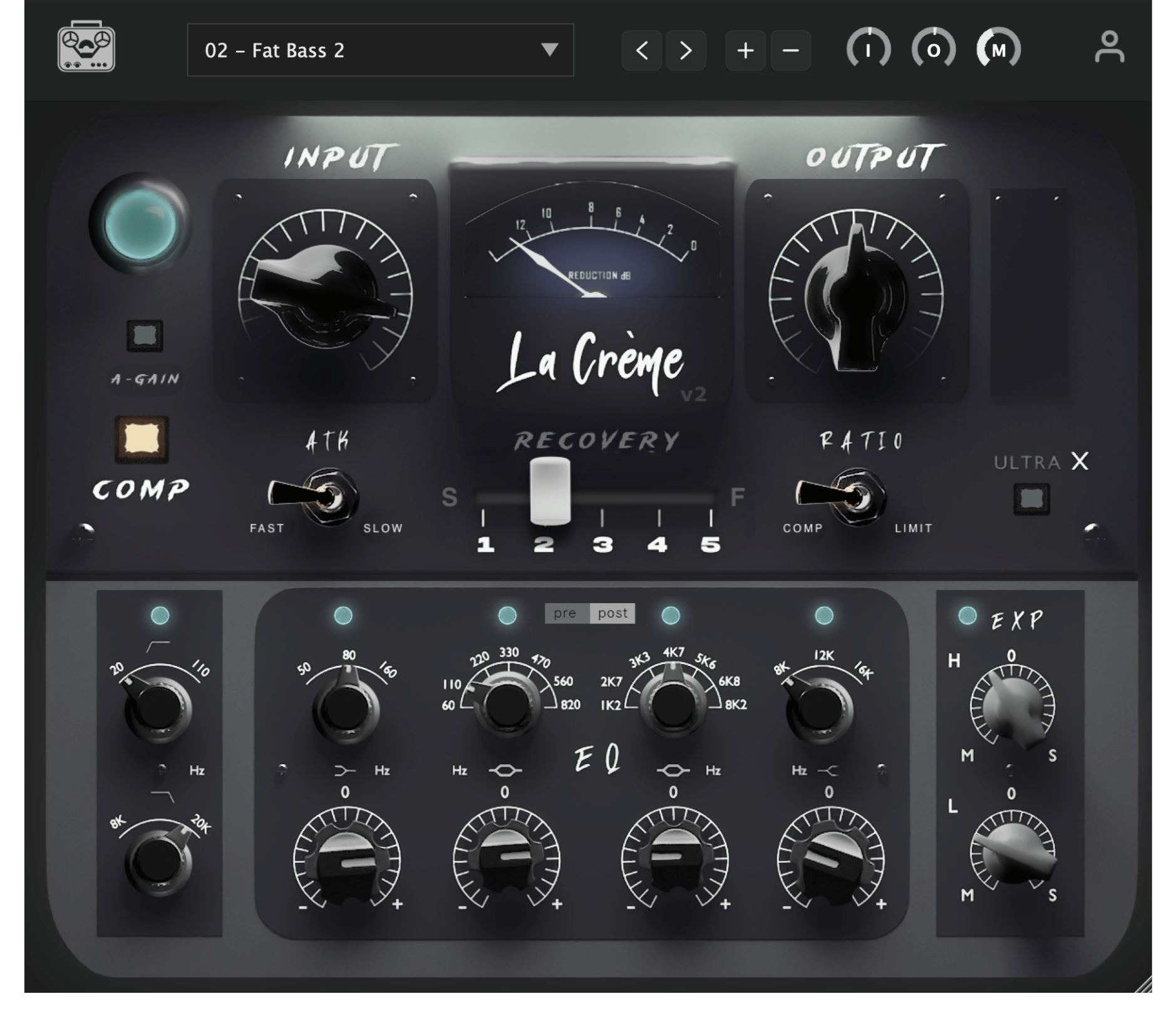Viewport: 1176px width, 1031px height.
Task: Toggle the high shelf EQ band LED
Action: pyautogui.click(x=824, y=615)
